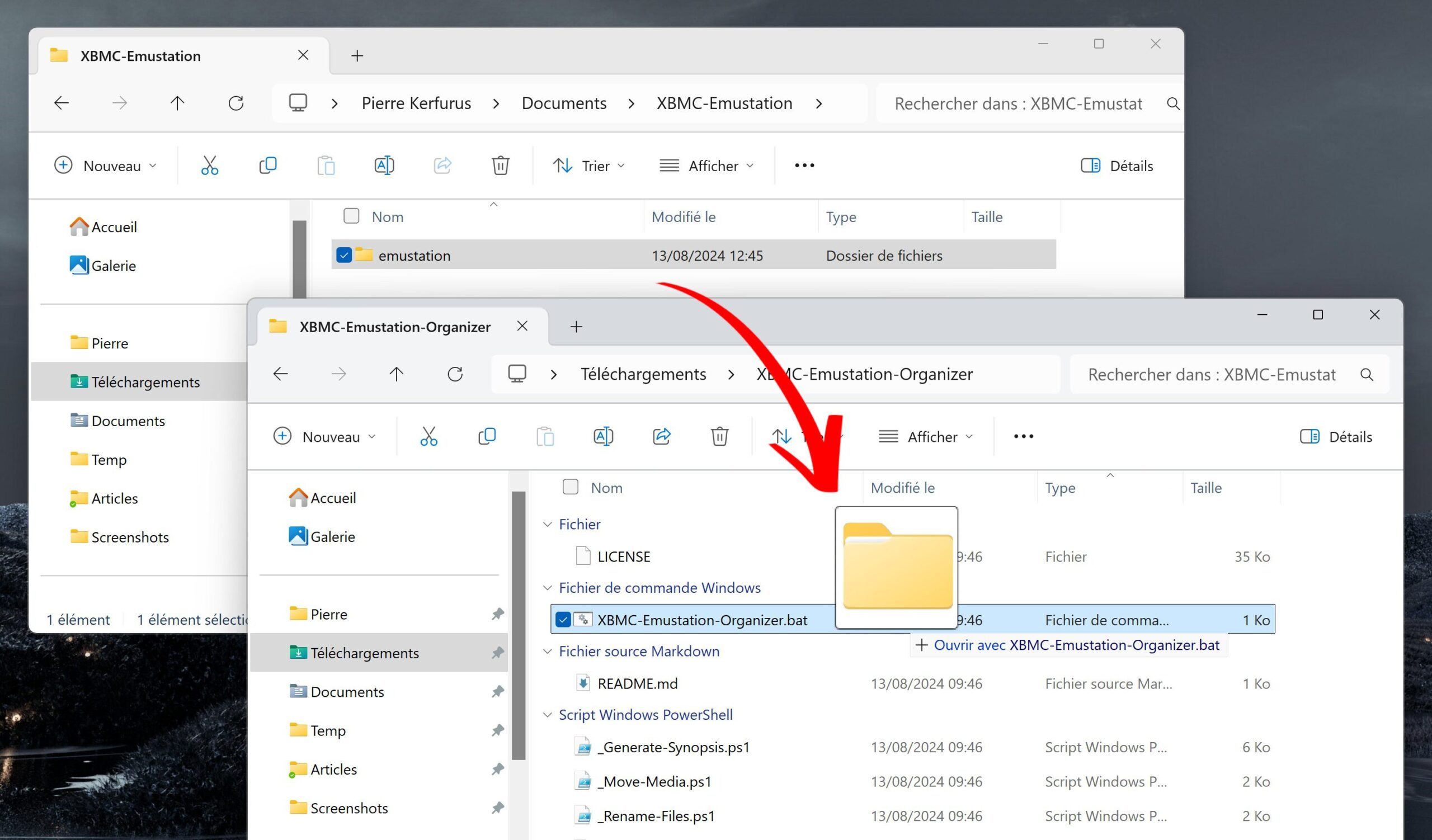Toggle Détails pane in Organizer window

click(x=1336, y=436)
